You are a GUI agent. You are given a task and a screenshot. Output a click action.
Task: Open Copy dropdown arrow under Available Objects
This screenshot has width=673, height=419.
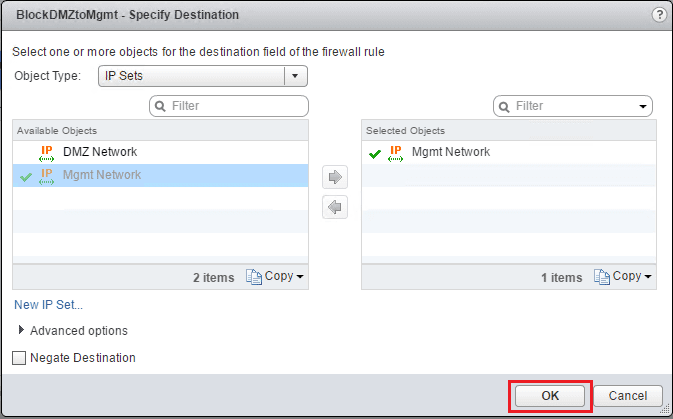point(300,277)
